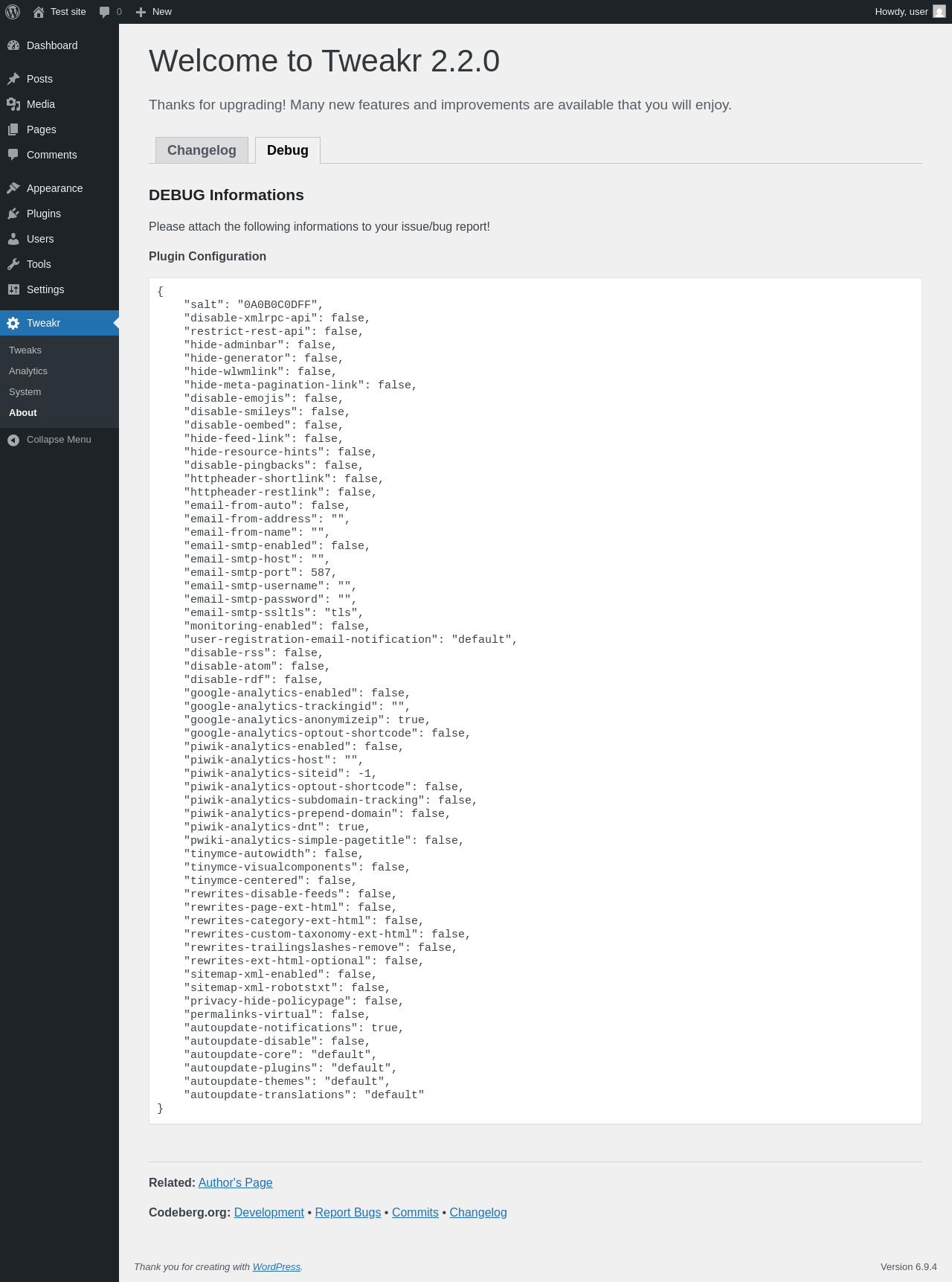Viewport: 952px width, 1282px height.
Task: Click the comments bubble in admin bar
Action: coord(105,12)
